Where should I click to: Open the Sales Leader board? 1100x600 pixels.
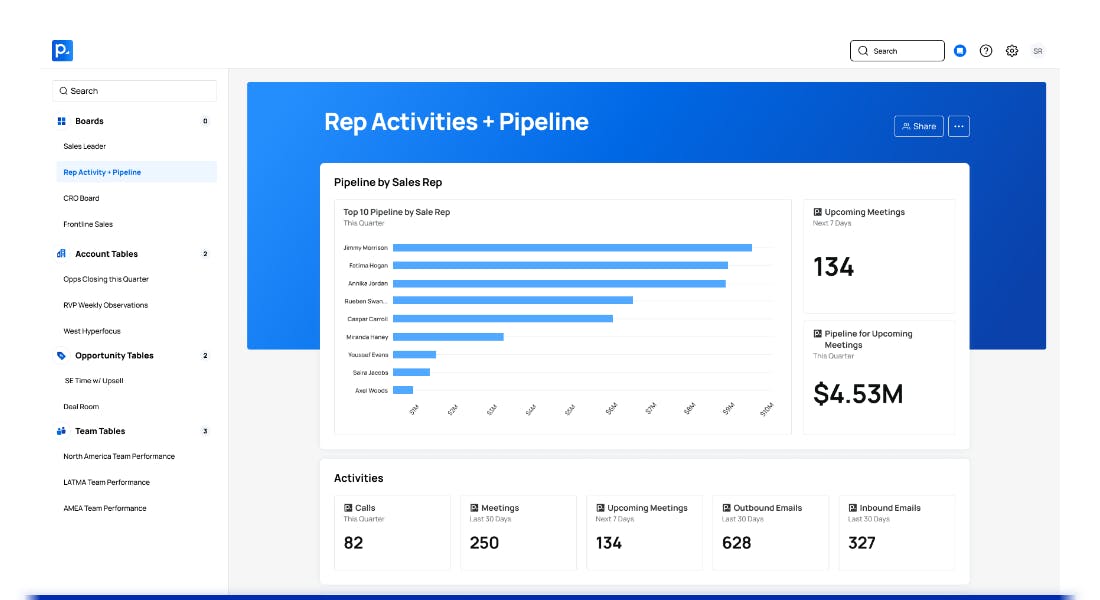click(85, 147)
